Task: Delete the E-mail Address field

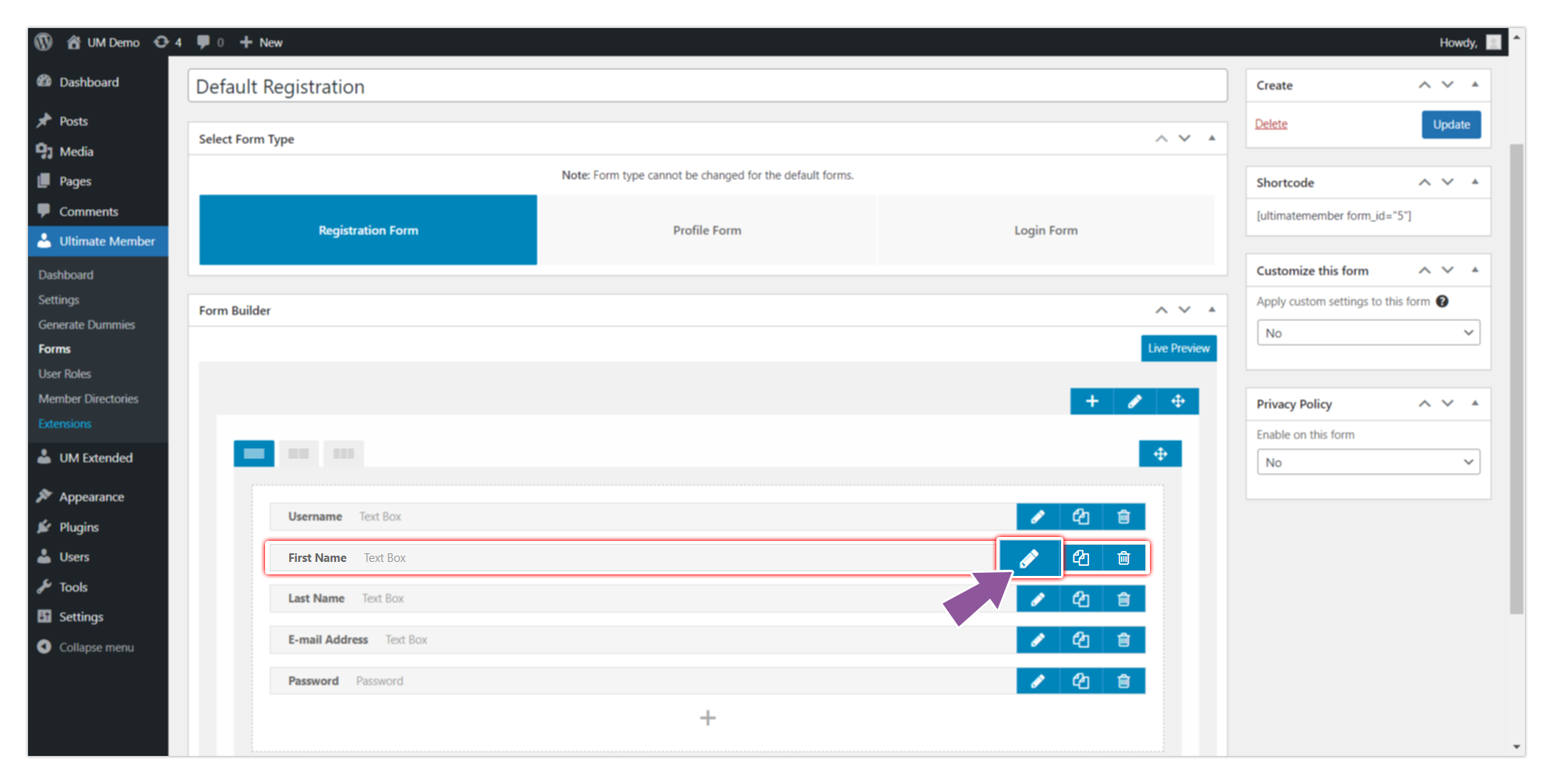Action: 1123,640
